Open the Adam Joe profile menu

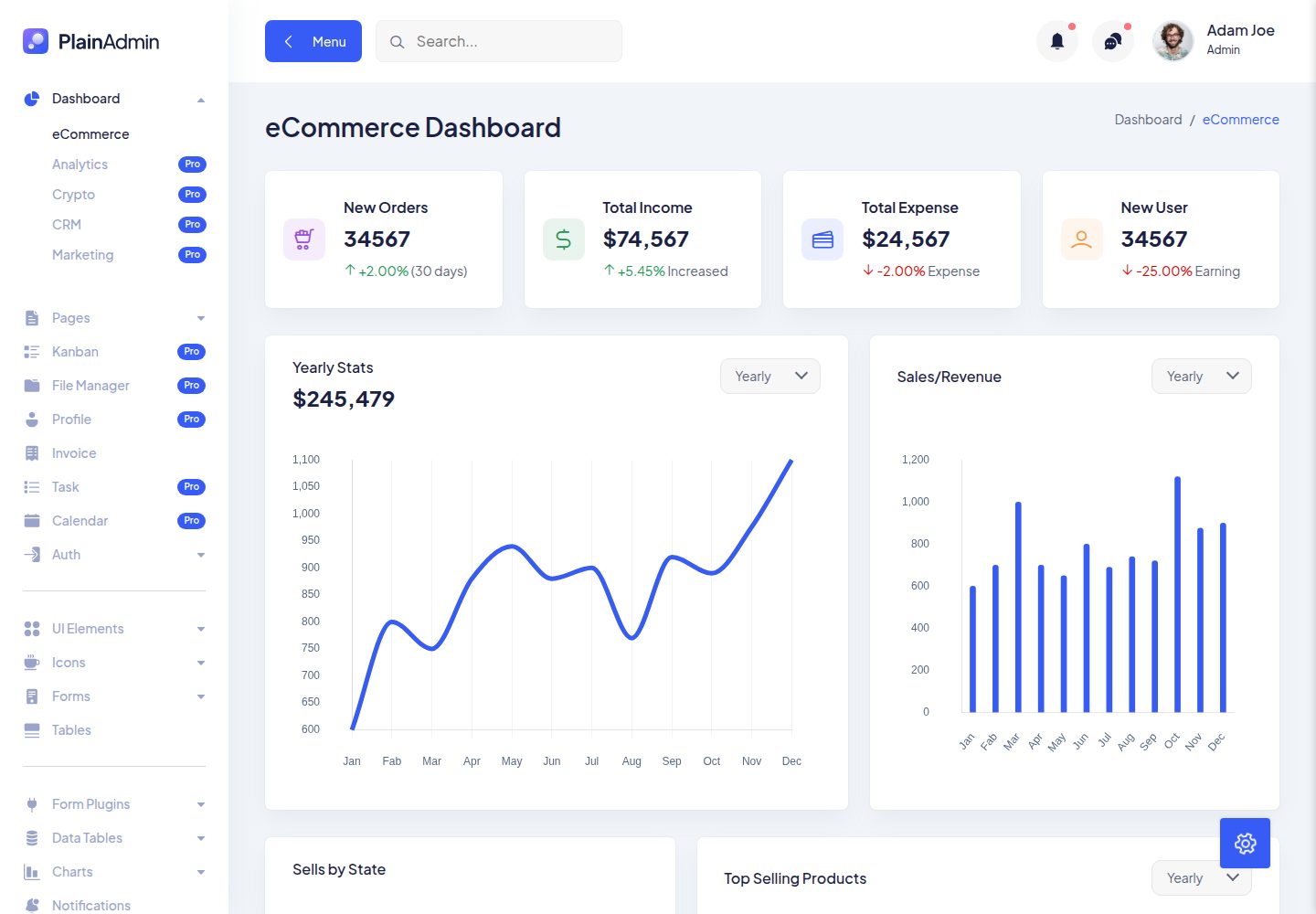point(1215,41)
